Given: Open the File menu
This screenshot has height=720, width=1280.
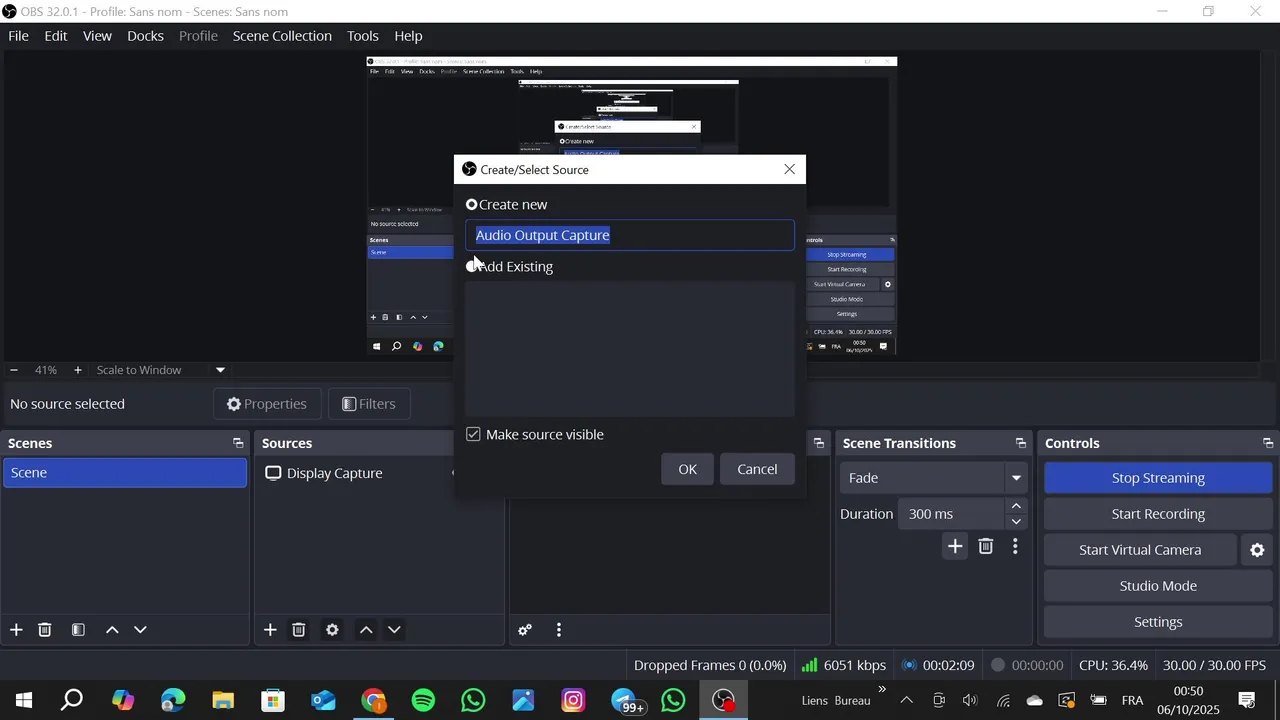Looking at the screenshot, I should pyautogui.click(x=18, y=36).
